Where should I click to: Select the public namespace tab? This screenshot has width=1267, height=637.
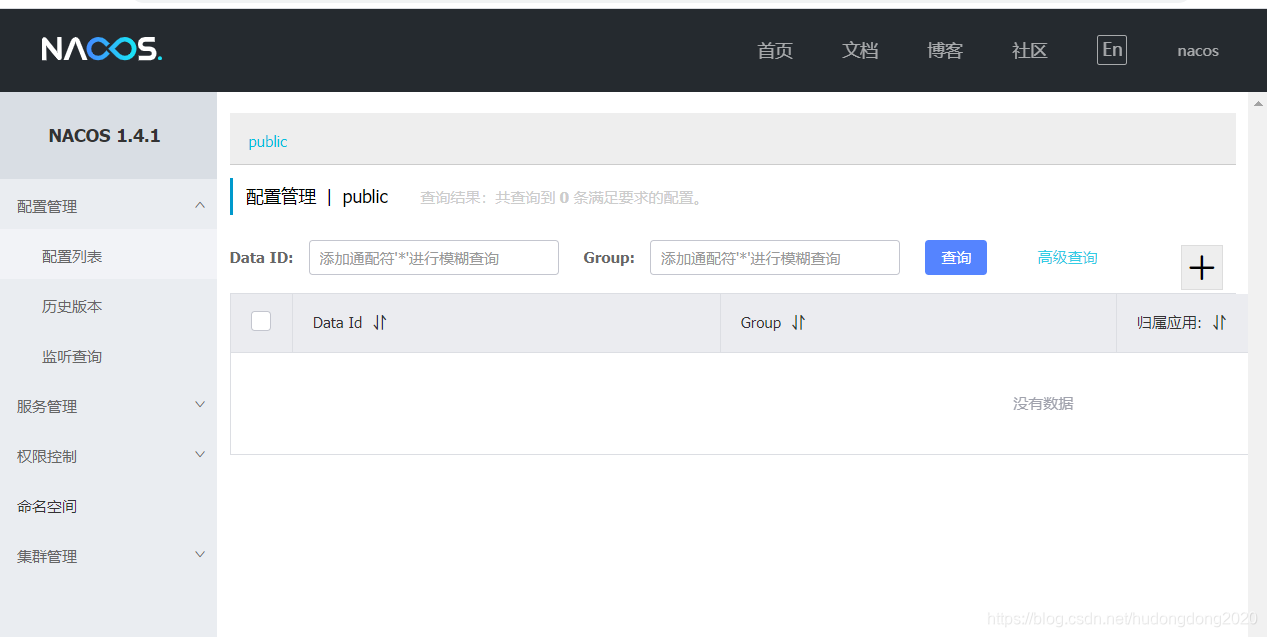tap(268, 142)
